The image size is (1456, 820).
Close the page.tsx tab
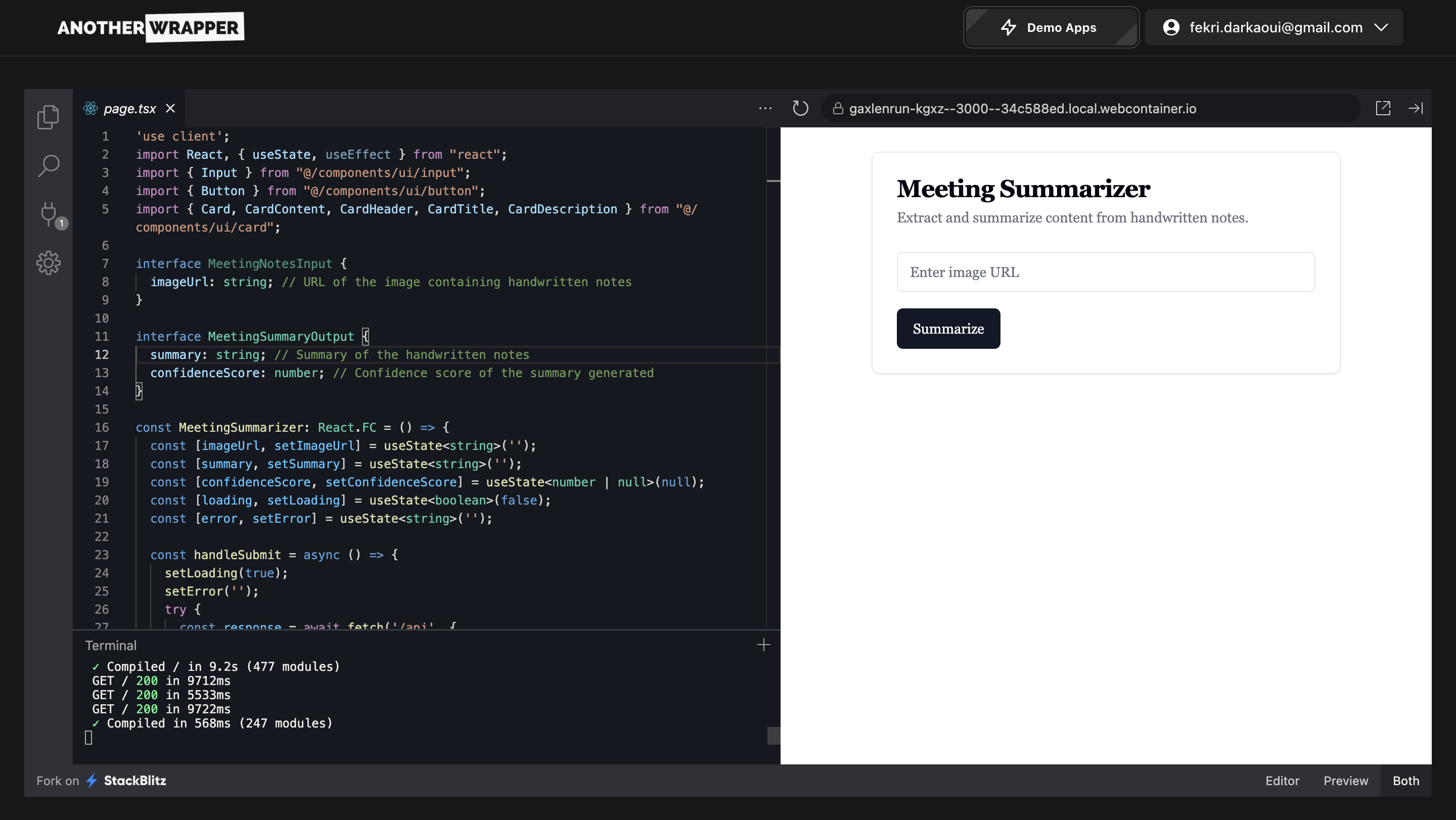[170, 109]
